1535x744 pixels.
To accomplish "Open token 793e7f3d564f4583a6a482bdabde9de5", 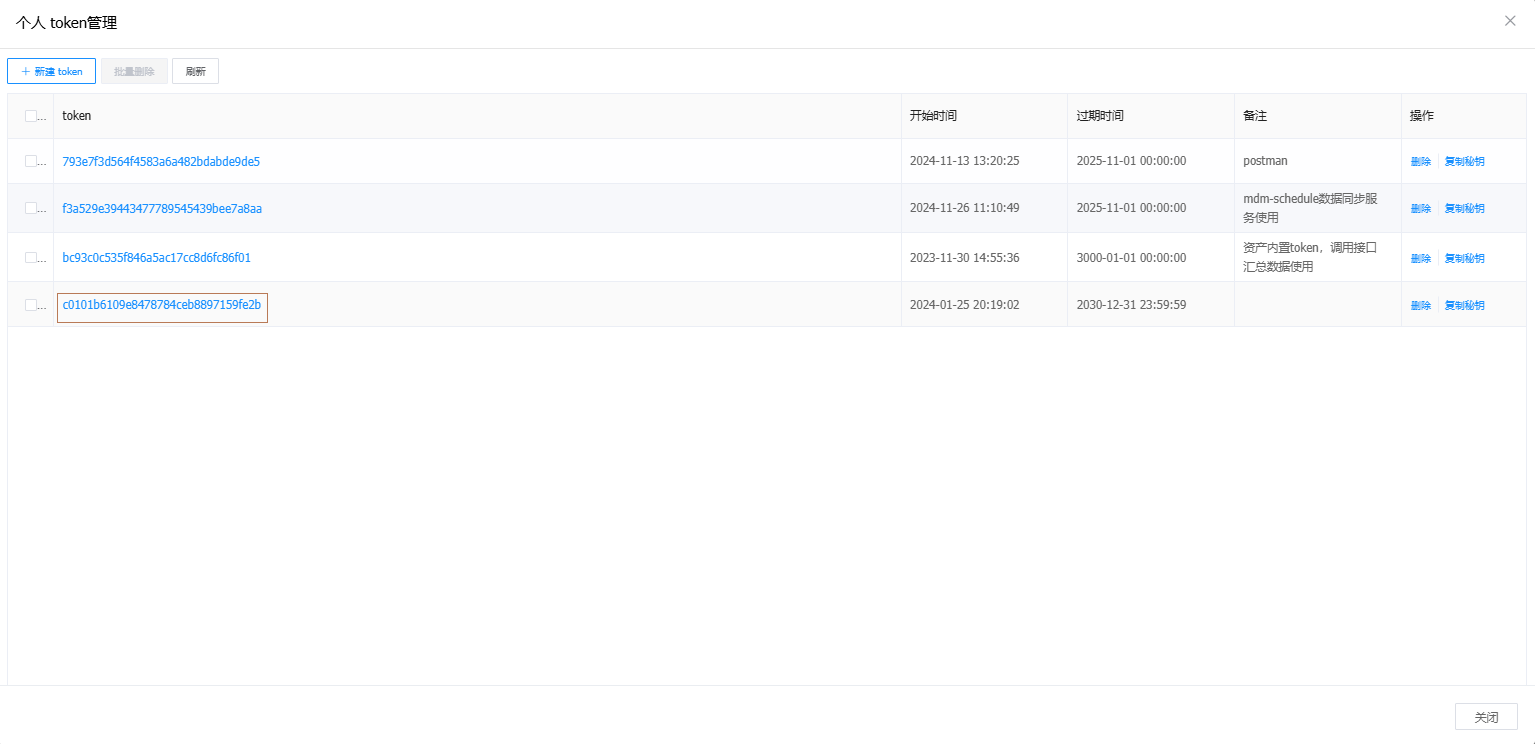I will pos(161,161).
